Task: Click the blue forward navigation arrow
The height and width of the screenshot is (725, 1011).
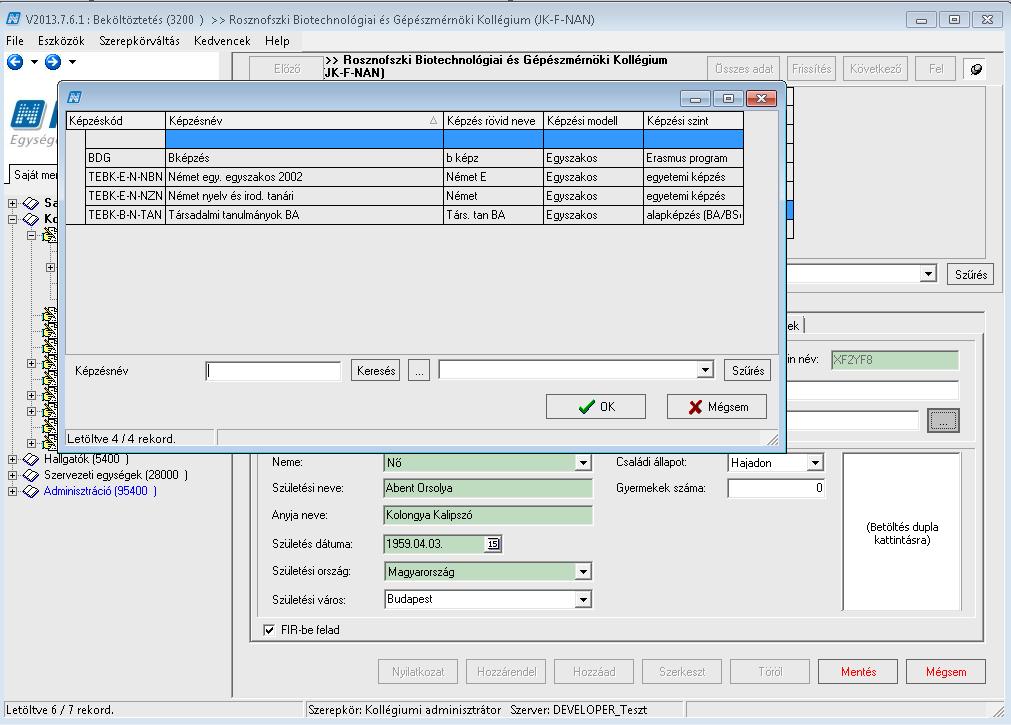Action: [x=53, y=62]
